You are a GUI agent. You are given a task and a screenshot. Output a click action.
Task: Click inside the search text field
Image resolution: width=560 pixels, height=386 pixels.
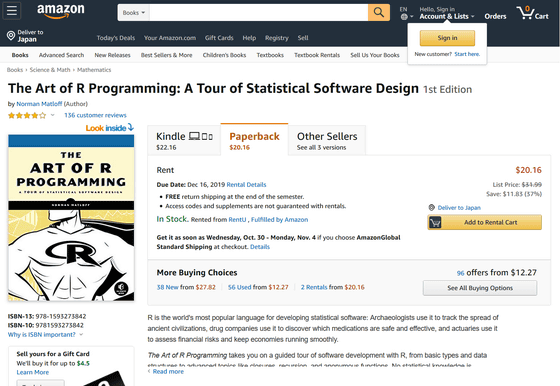(259, 12)
